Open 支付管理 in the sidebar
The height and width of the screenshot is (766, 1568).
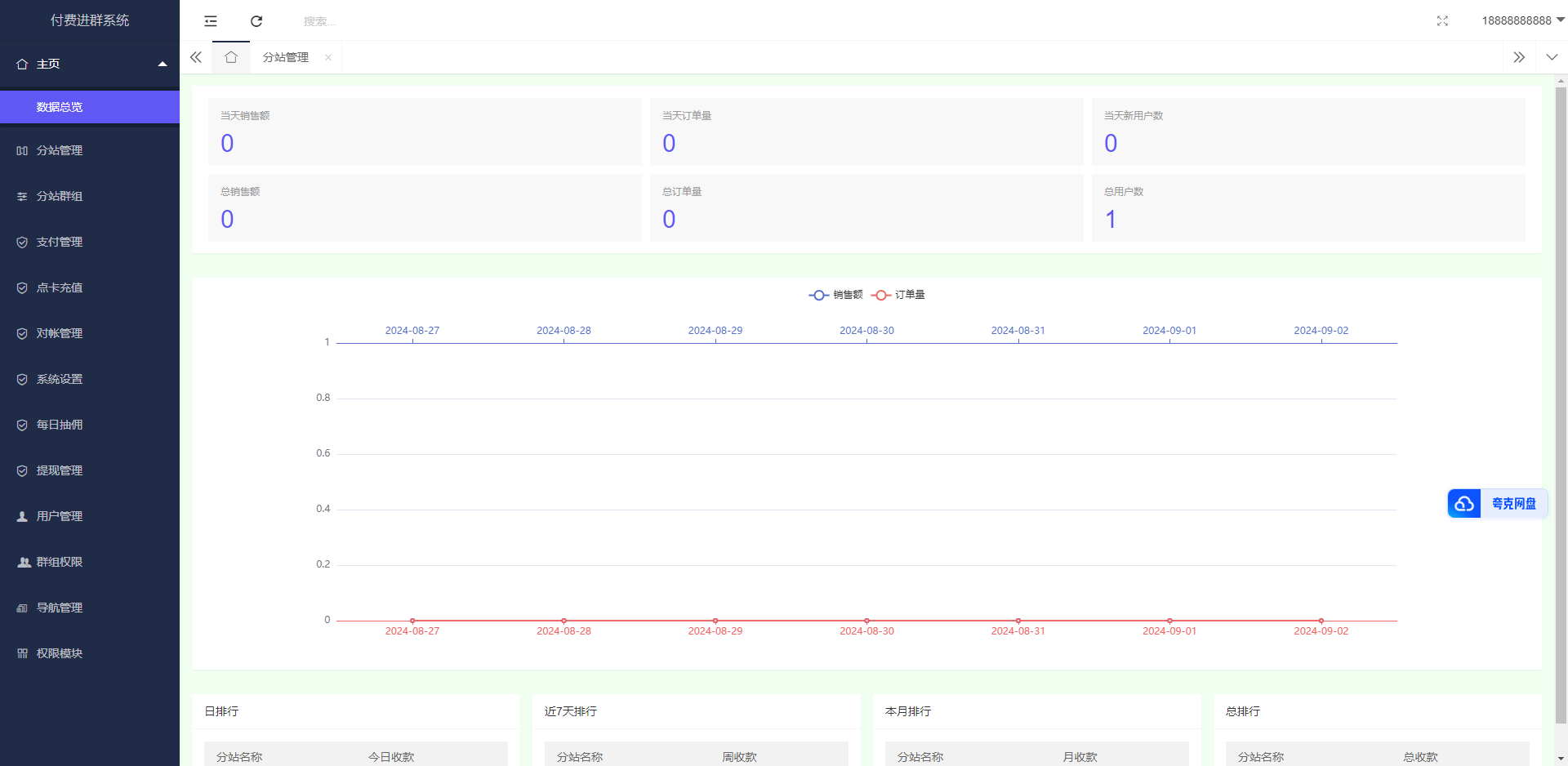tap(90, 242)
